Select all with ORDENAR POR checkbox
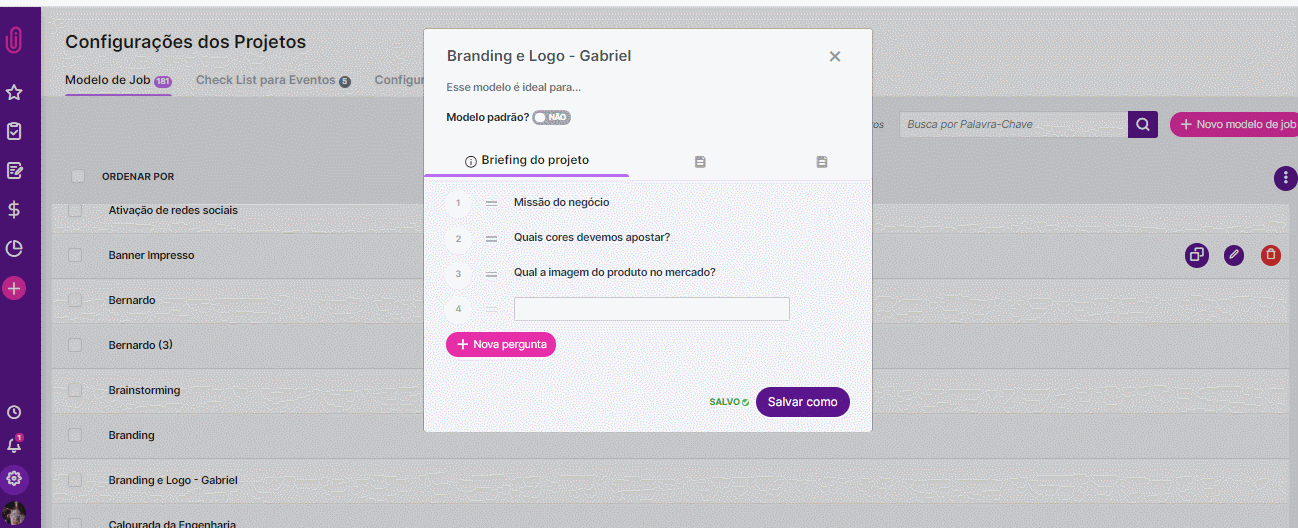1298x528 pixels. (78, 177)
